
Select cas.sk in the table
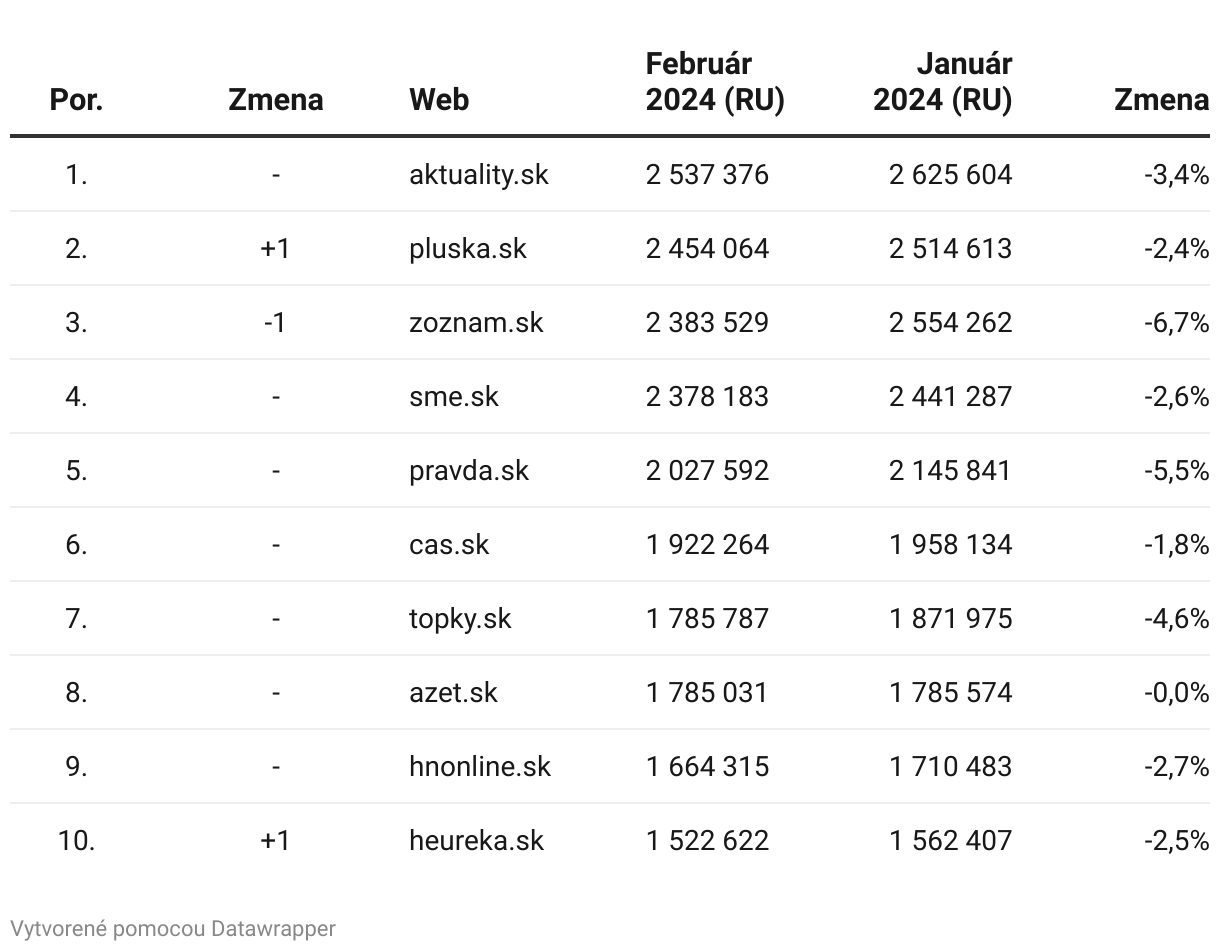coord(449,544)
